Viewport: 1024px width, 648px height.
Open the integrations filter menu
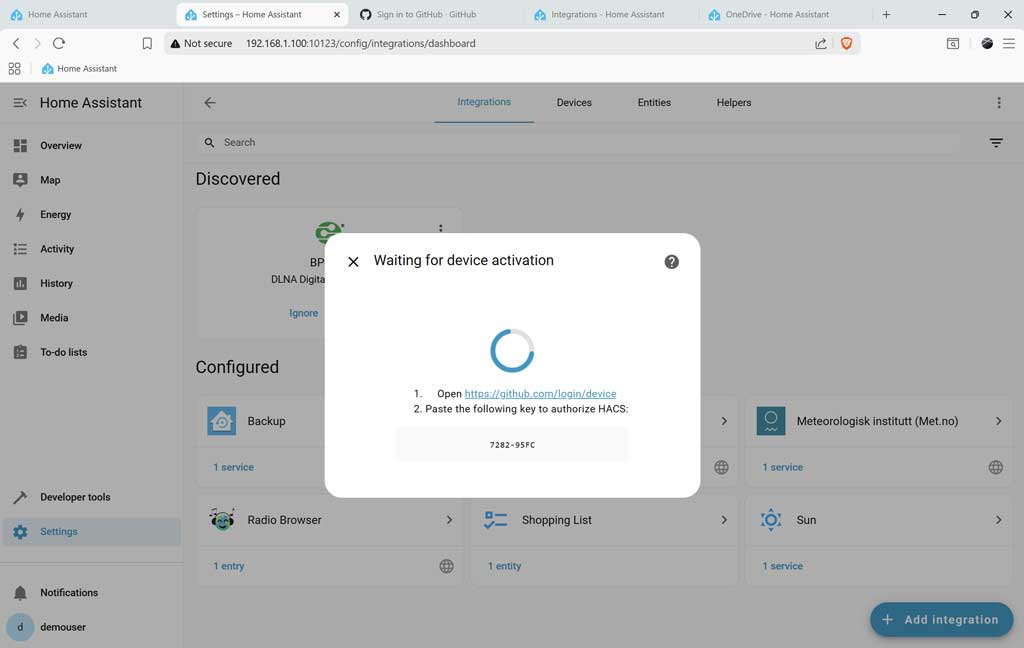tap(996, 142)
